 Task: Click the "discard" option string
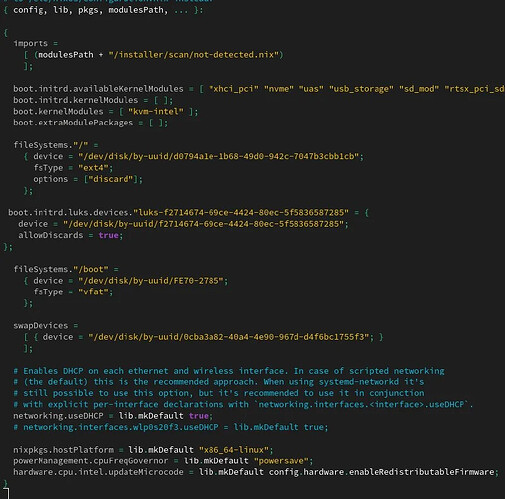(111, 179)
